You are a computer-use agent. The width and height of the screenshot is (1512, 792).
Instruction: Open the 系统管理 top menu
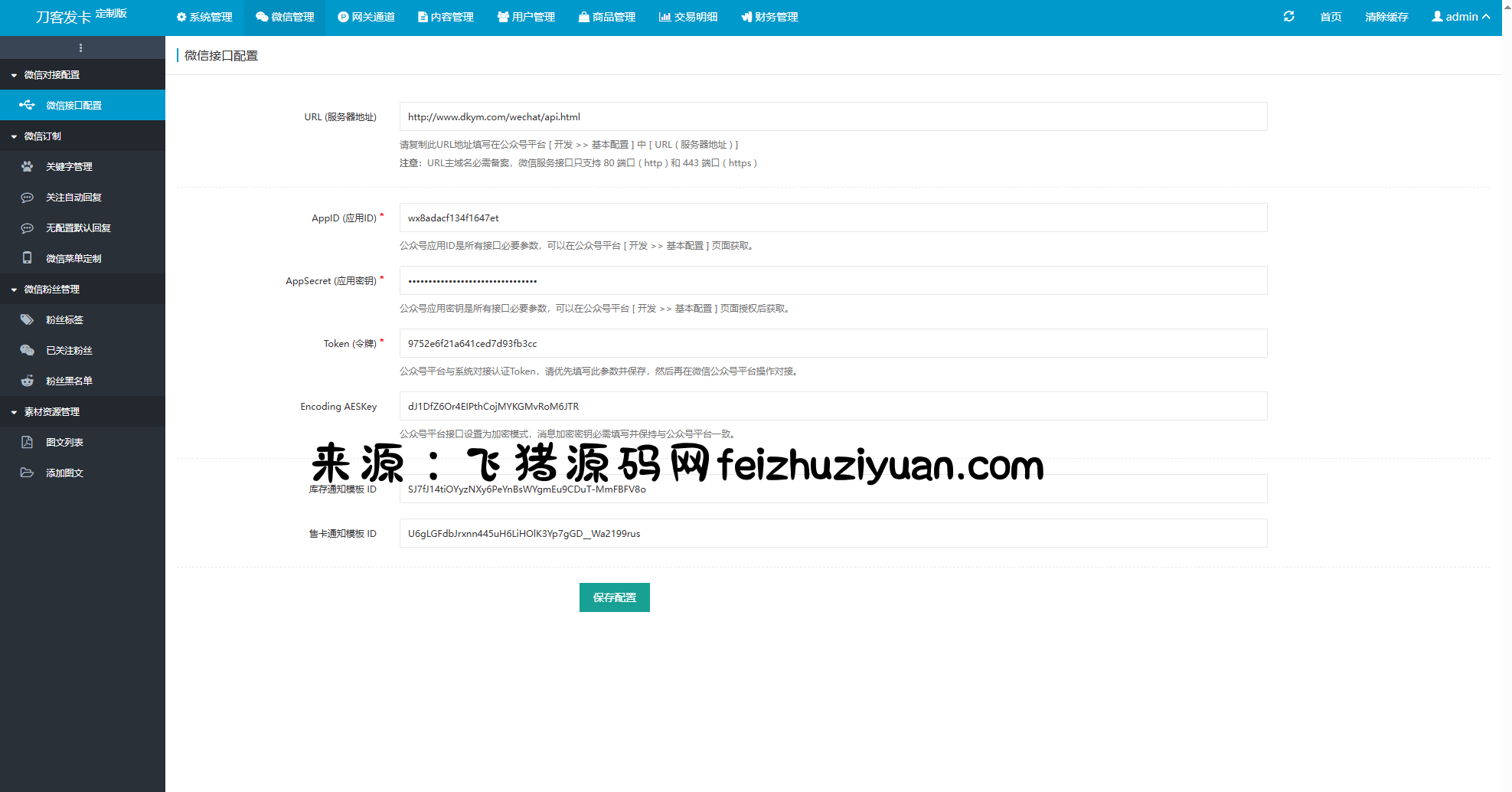204,17
